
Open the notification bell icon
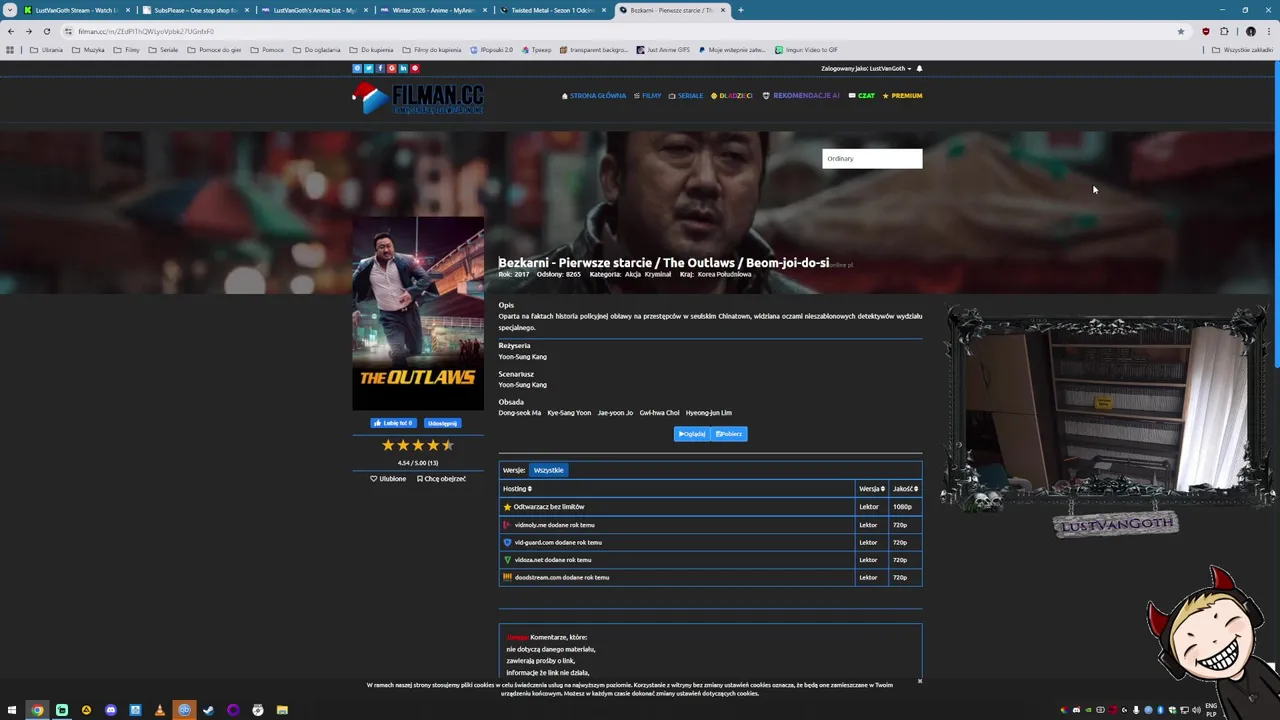[x=919, y=68]
